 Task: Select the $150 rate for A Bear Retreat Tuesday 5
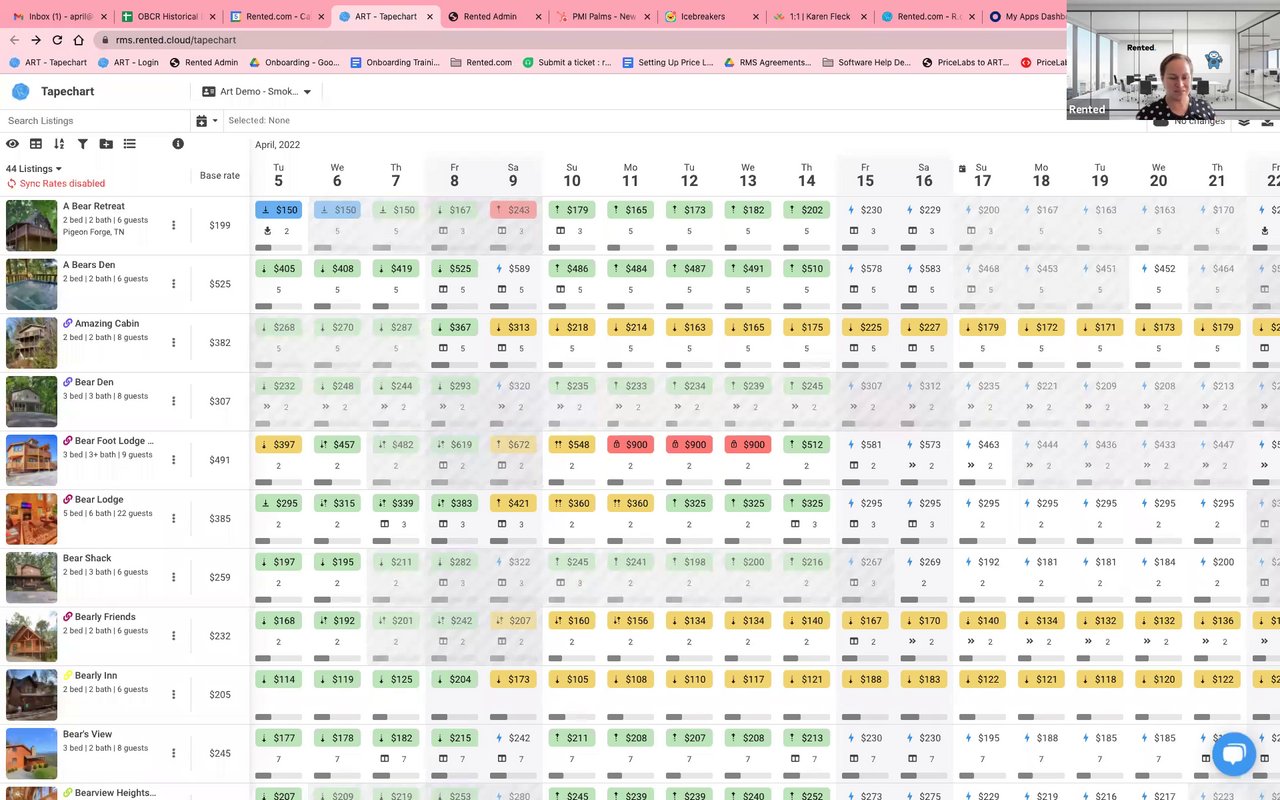279,210
